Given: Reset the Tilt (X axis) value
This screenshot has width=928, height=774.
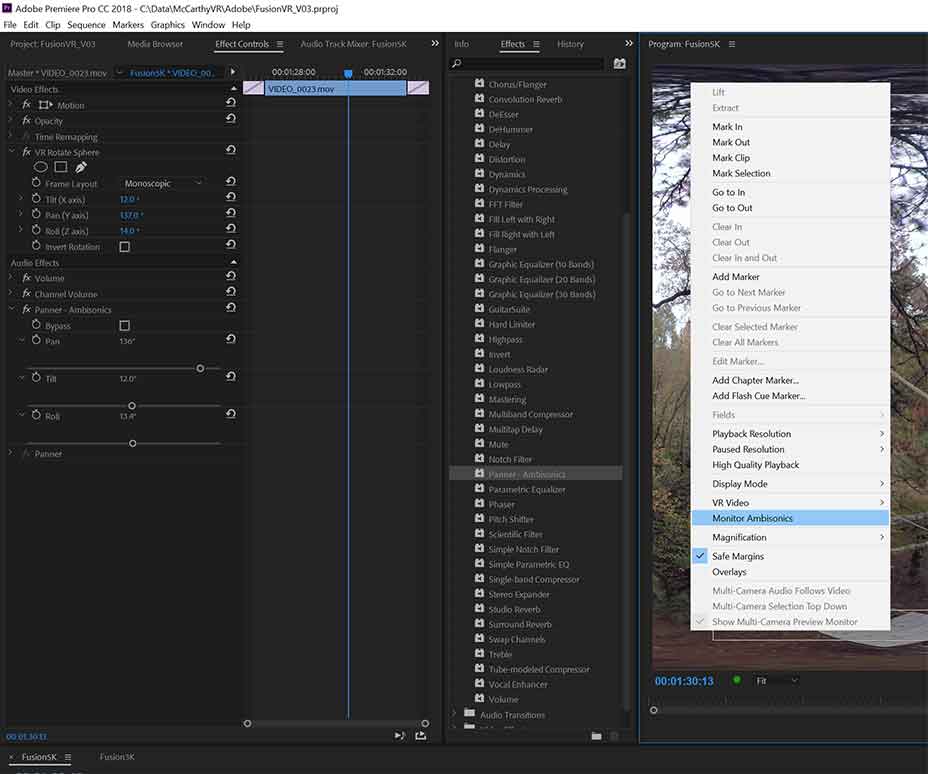Looking at the screenshot, I should click(x=231, y=197).
